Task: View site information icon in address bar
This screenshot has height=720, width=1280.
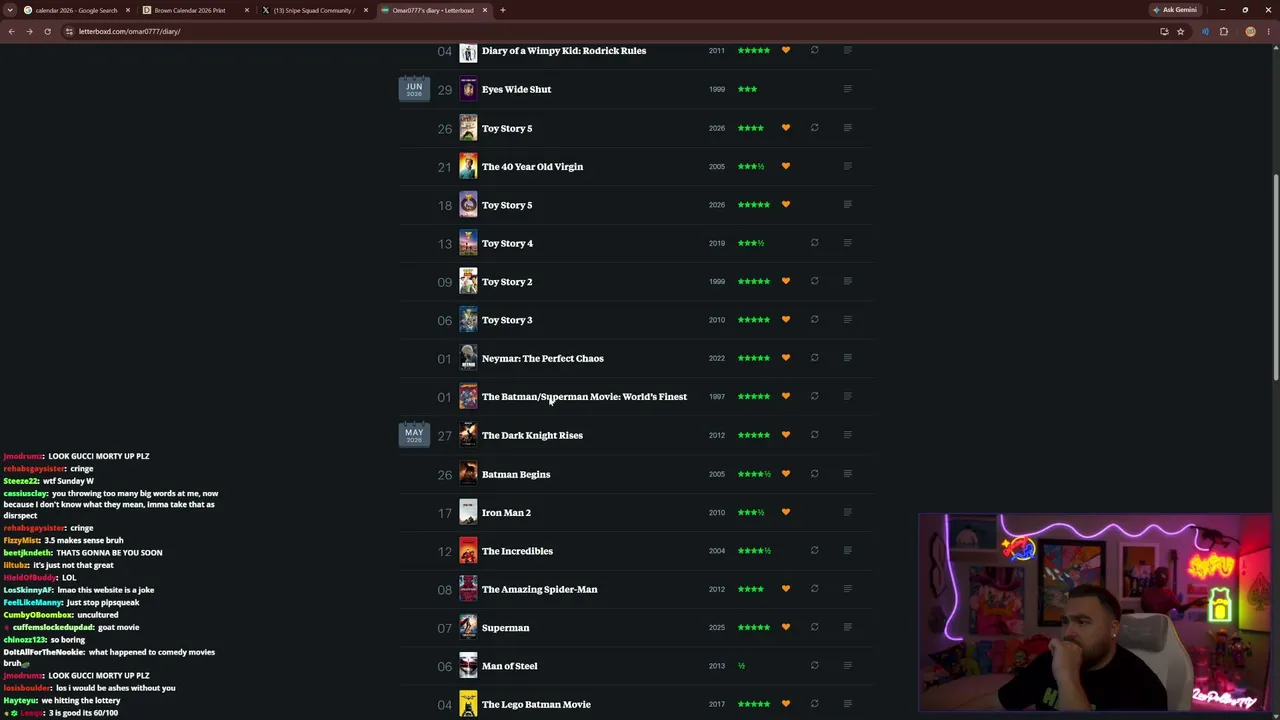Action: coord(69,31)
